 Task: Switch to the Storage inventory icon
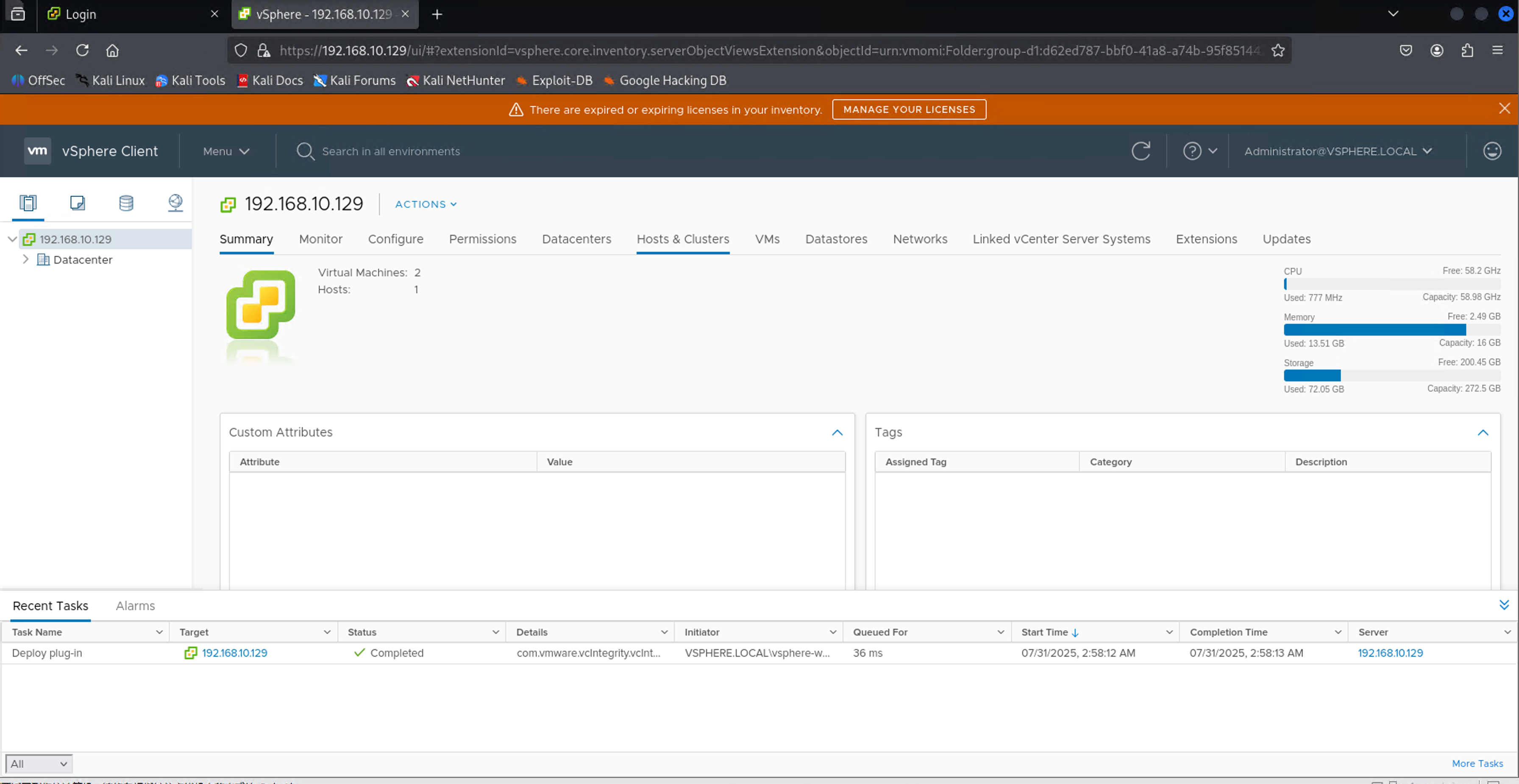click(126, 203)
